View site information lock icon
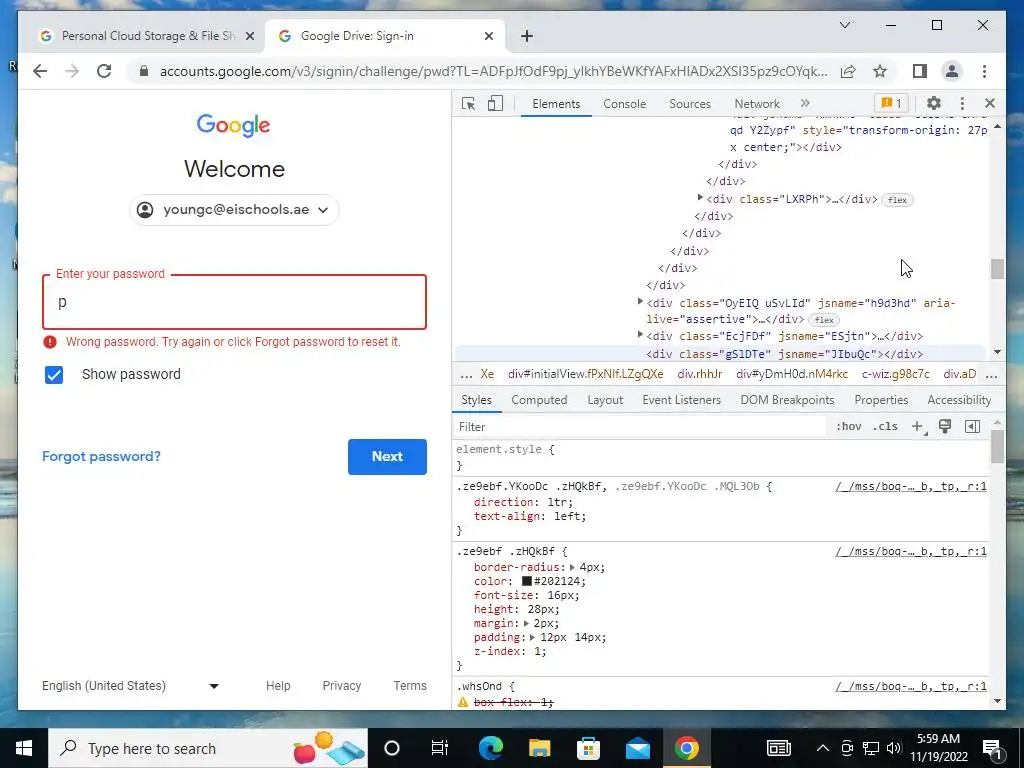Viewport: 1024px width, 768px height. (144, 71)
